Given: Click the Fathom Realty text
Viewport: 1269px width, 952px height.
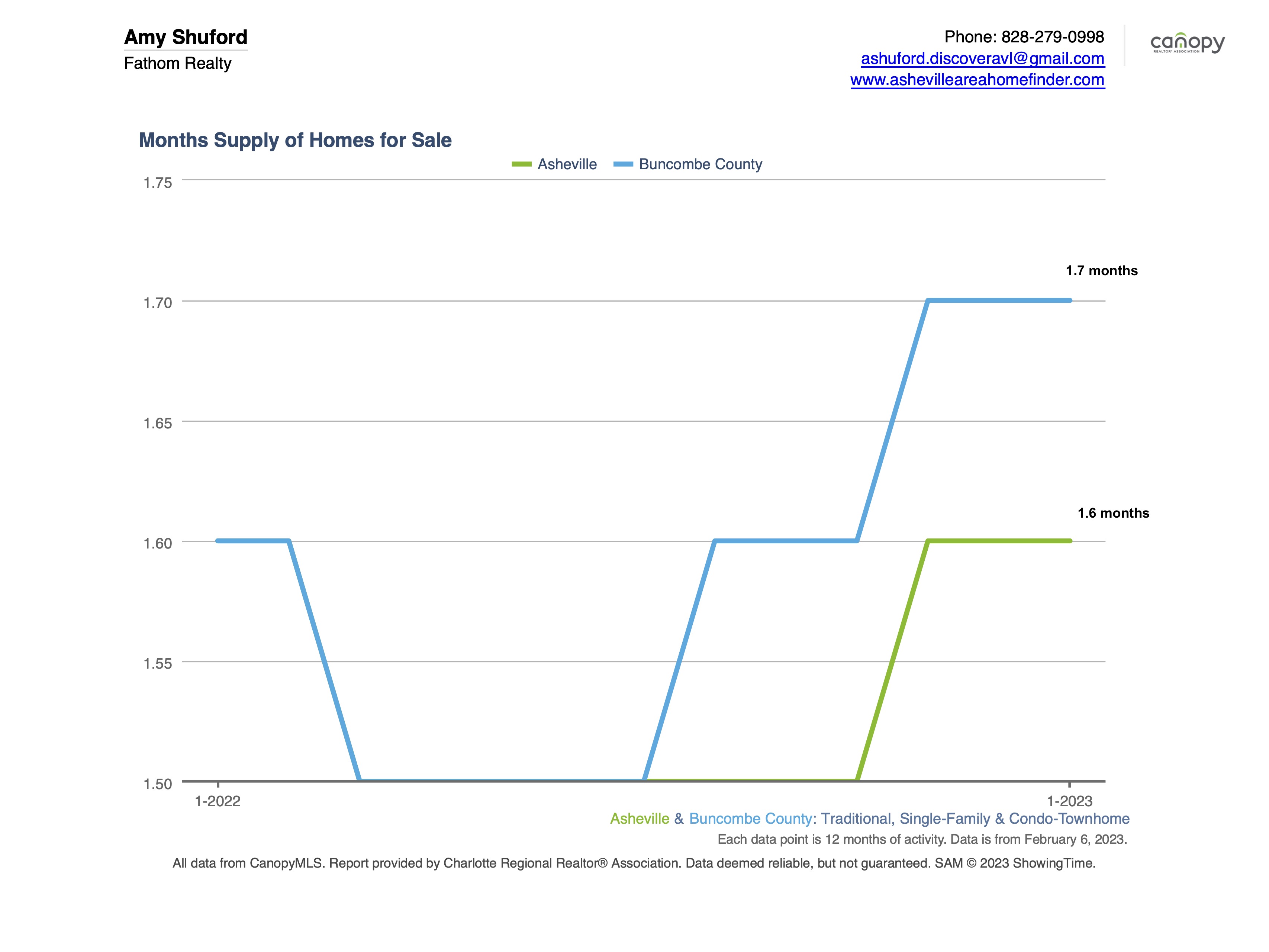Looking at the screenshot, I should (178, 63).
